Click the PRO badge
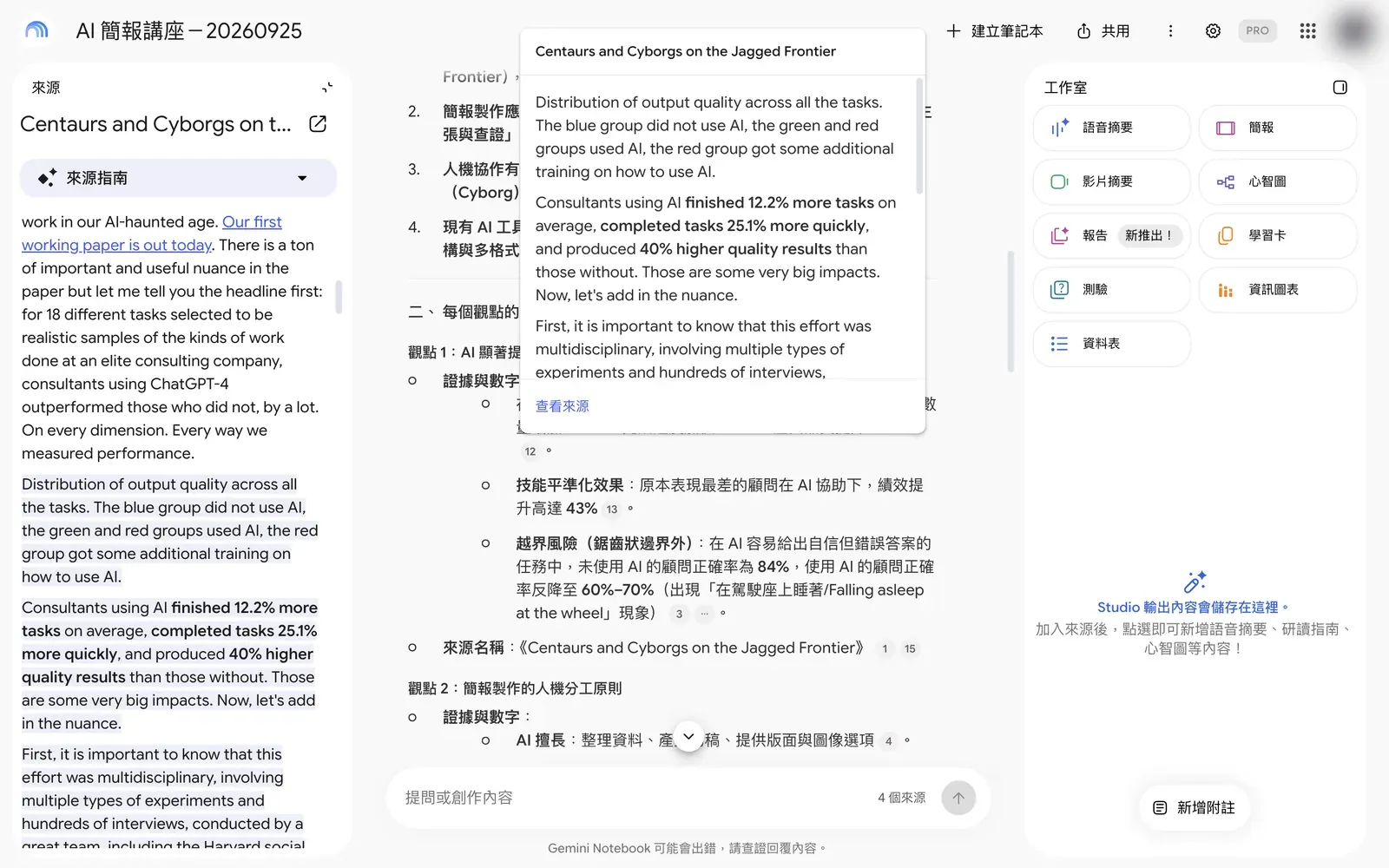The image size is (1389, 868). tap(1257, 30)
